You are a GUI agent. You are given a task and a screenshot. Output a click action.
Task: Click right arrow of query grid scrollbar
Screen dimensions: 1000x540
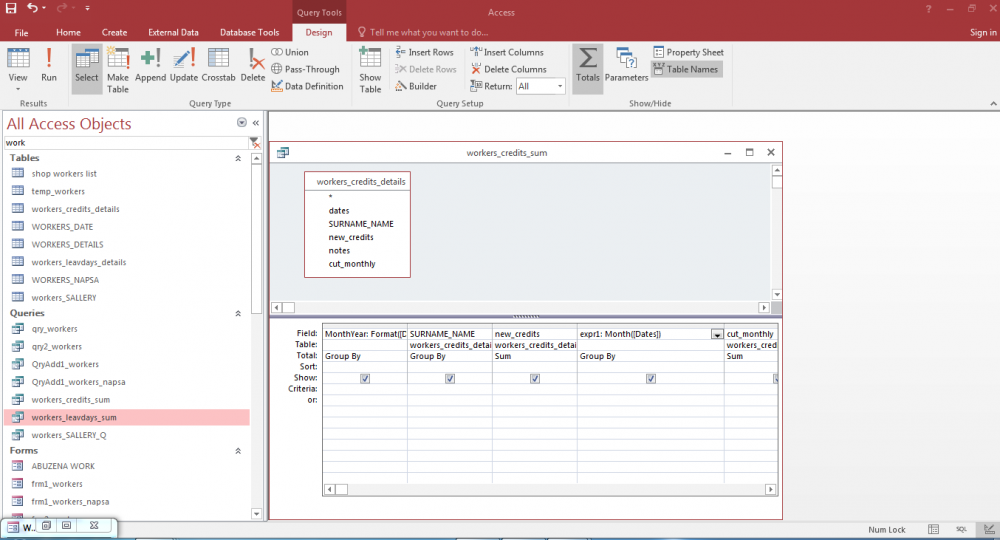tap(770, 490)
